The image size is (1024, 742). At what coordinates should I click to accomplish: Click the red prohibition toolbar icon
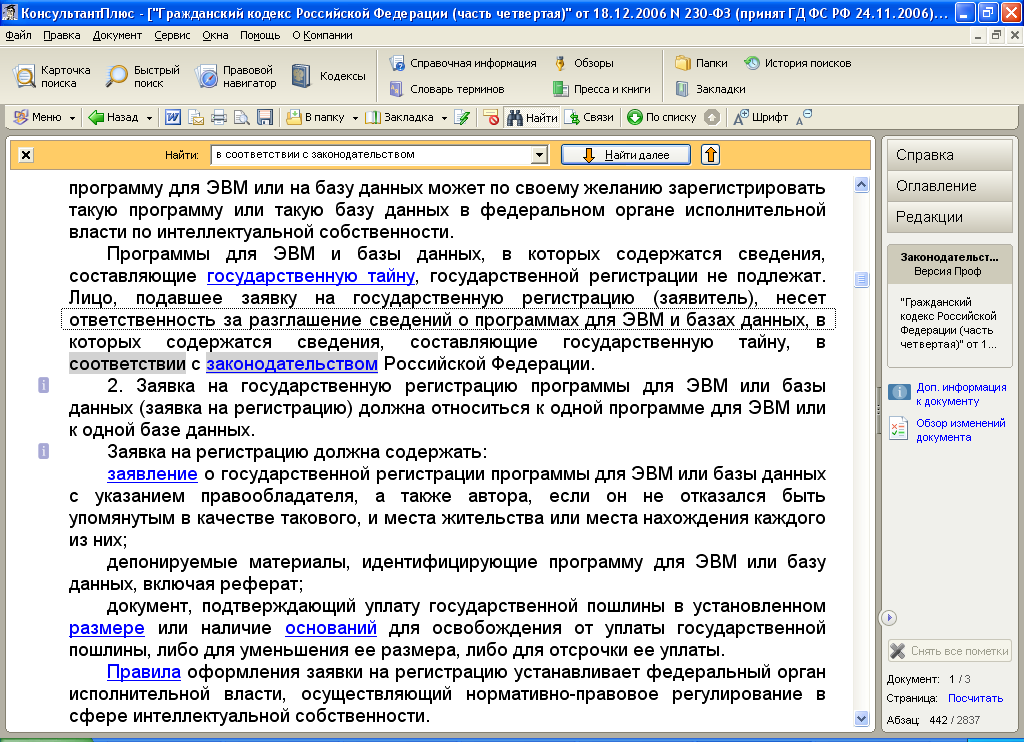pyautogui.click(x=492, y=117)
